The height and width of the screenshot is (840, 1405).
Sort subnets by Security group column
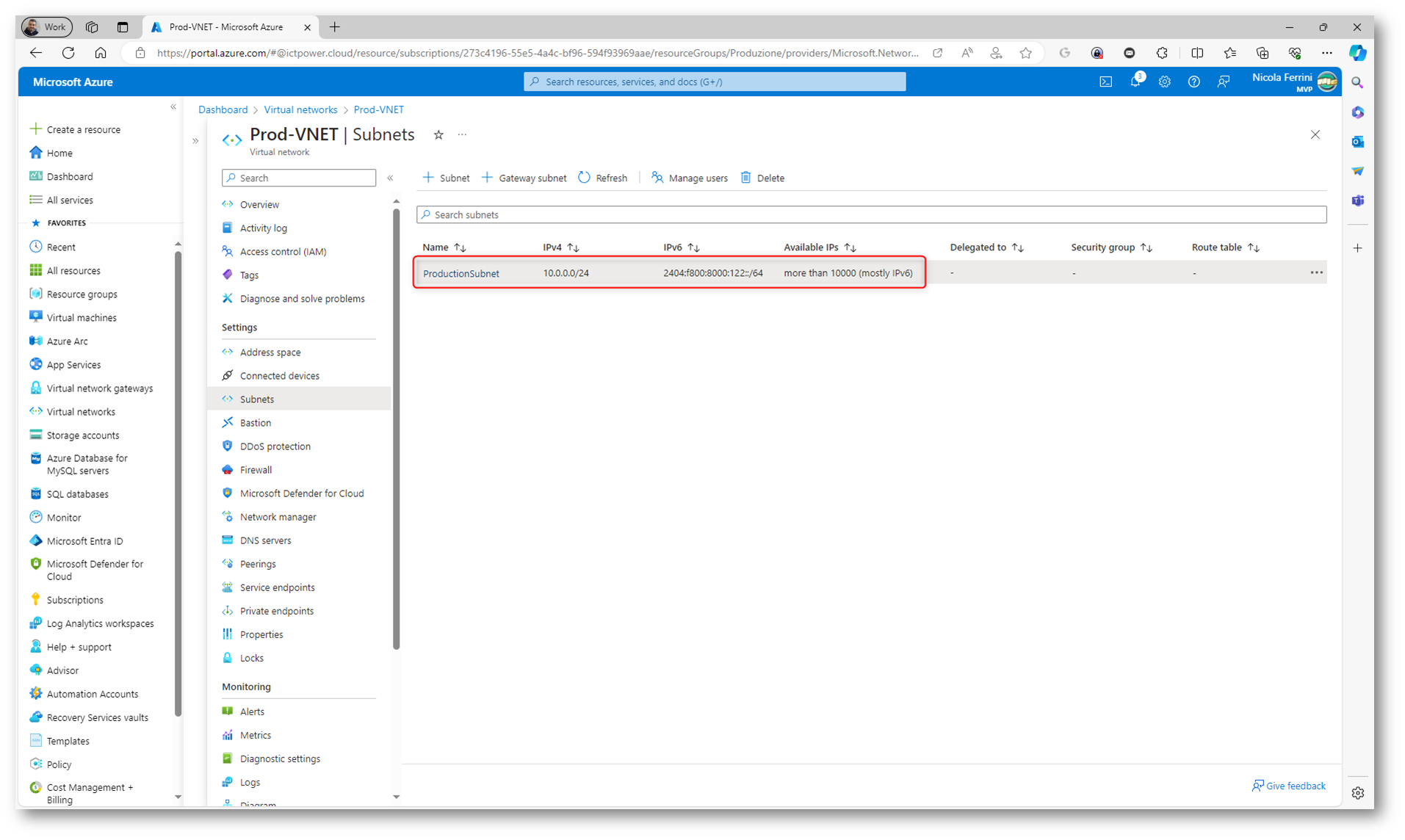click(x=1111, y=247)
